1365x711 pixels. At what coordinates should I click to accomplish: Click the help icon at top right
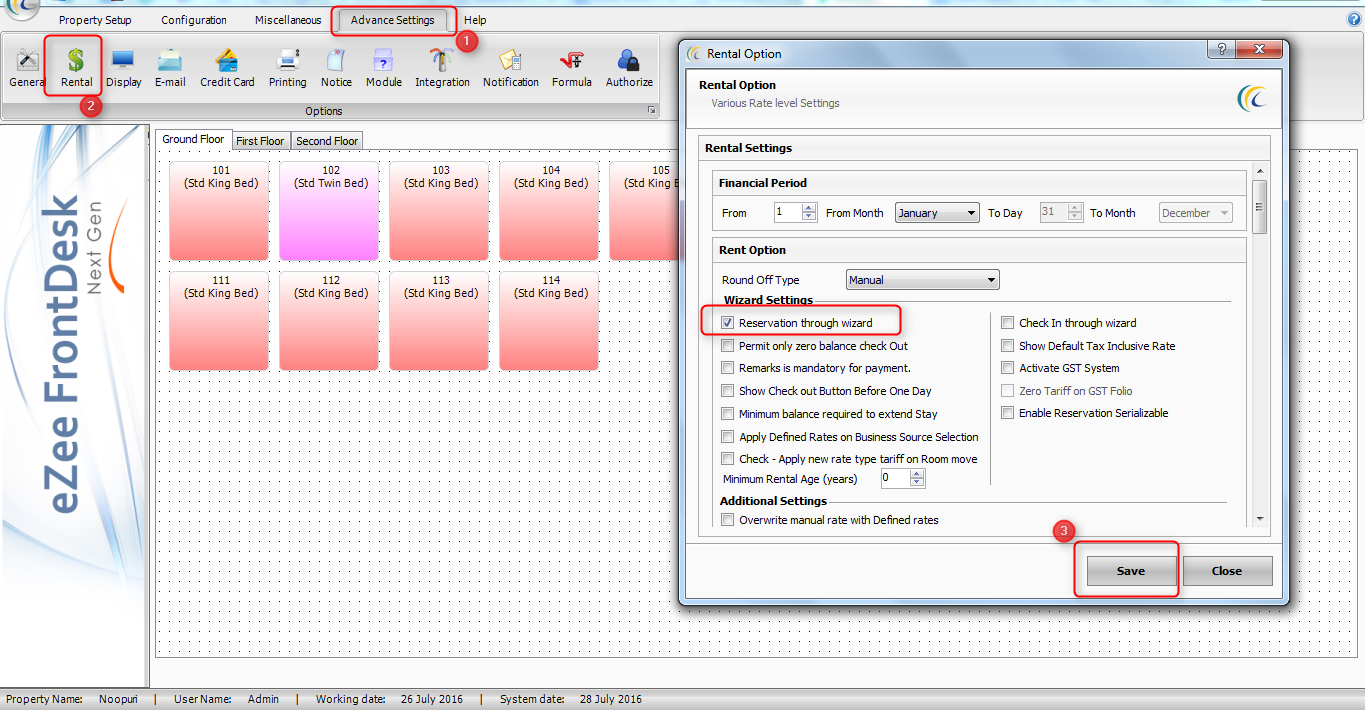[x=1354, y=19]
